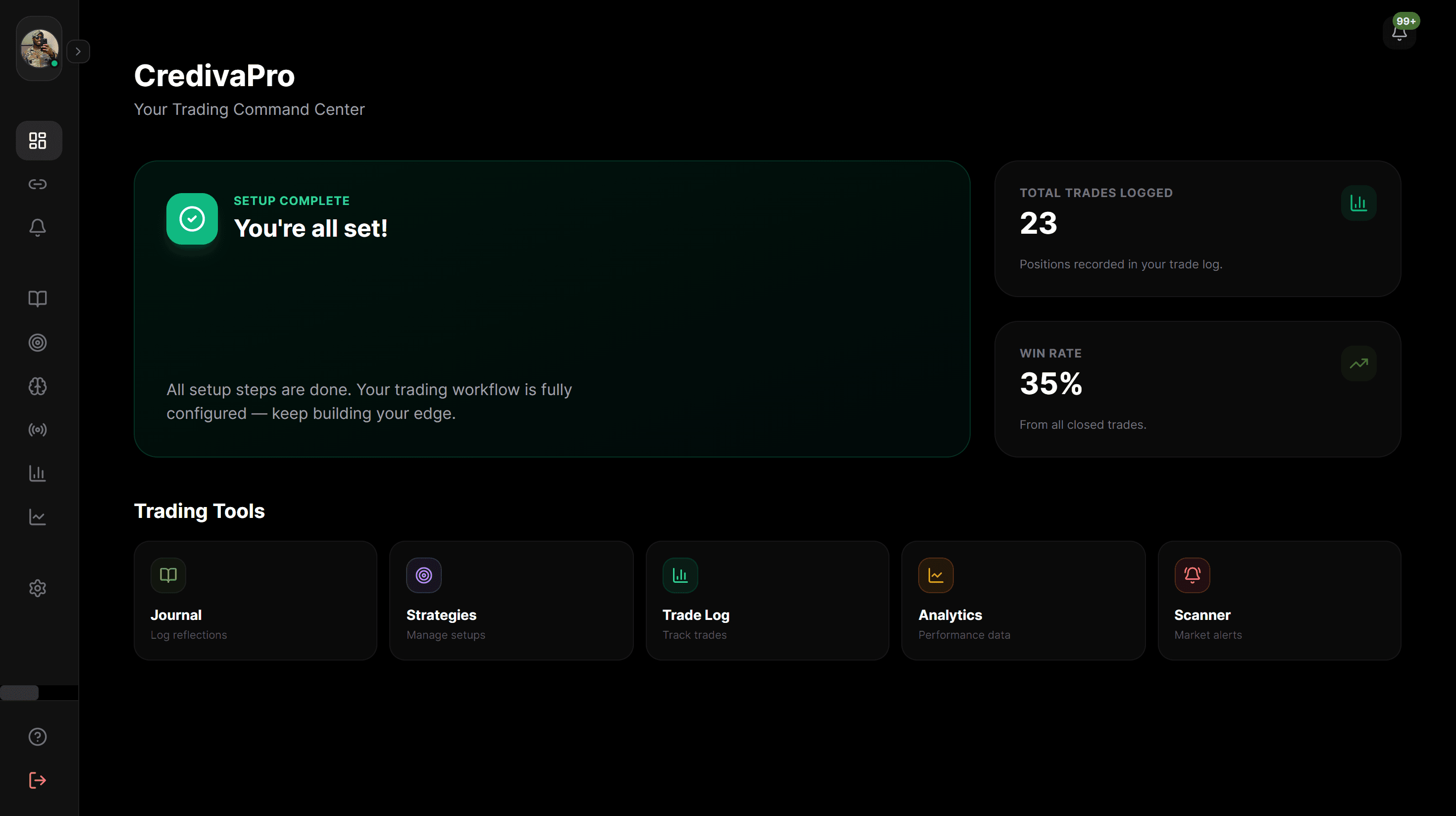Open the sidebar bell alerts icon
The height and width of the screenshot is (816, 1456).
tap(38, 228)
